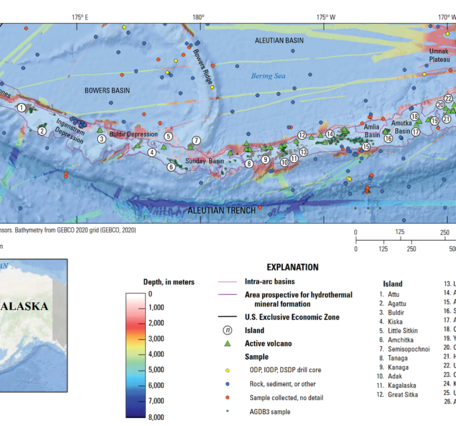
Task: Select island marker 4 near Kiska
Action: coord(152,153)
